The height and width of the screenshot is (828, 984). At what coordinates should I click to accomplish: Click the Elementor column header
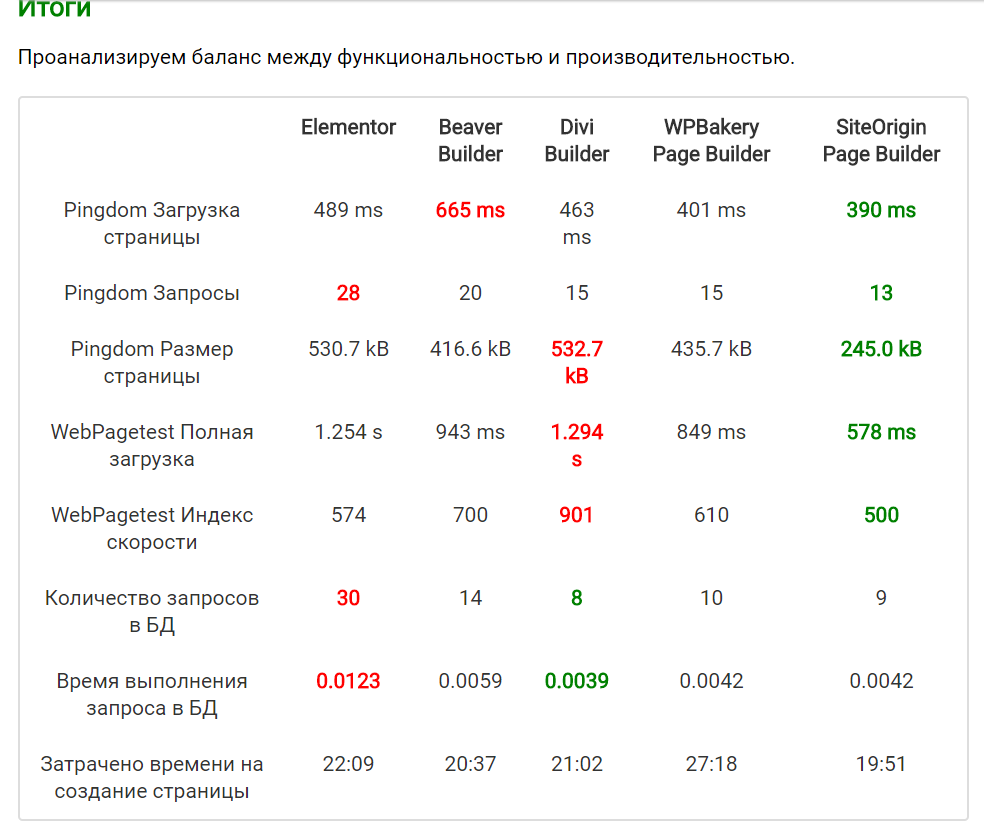[x=348, y=127]
